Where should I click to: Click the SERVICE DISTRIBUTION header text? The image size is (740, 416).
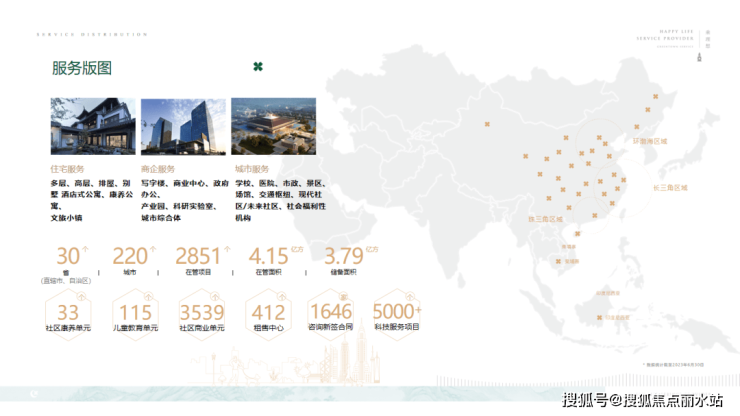[x=92, y=34]
